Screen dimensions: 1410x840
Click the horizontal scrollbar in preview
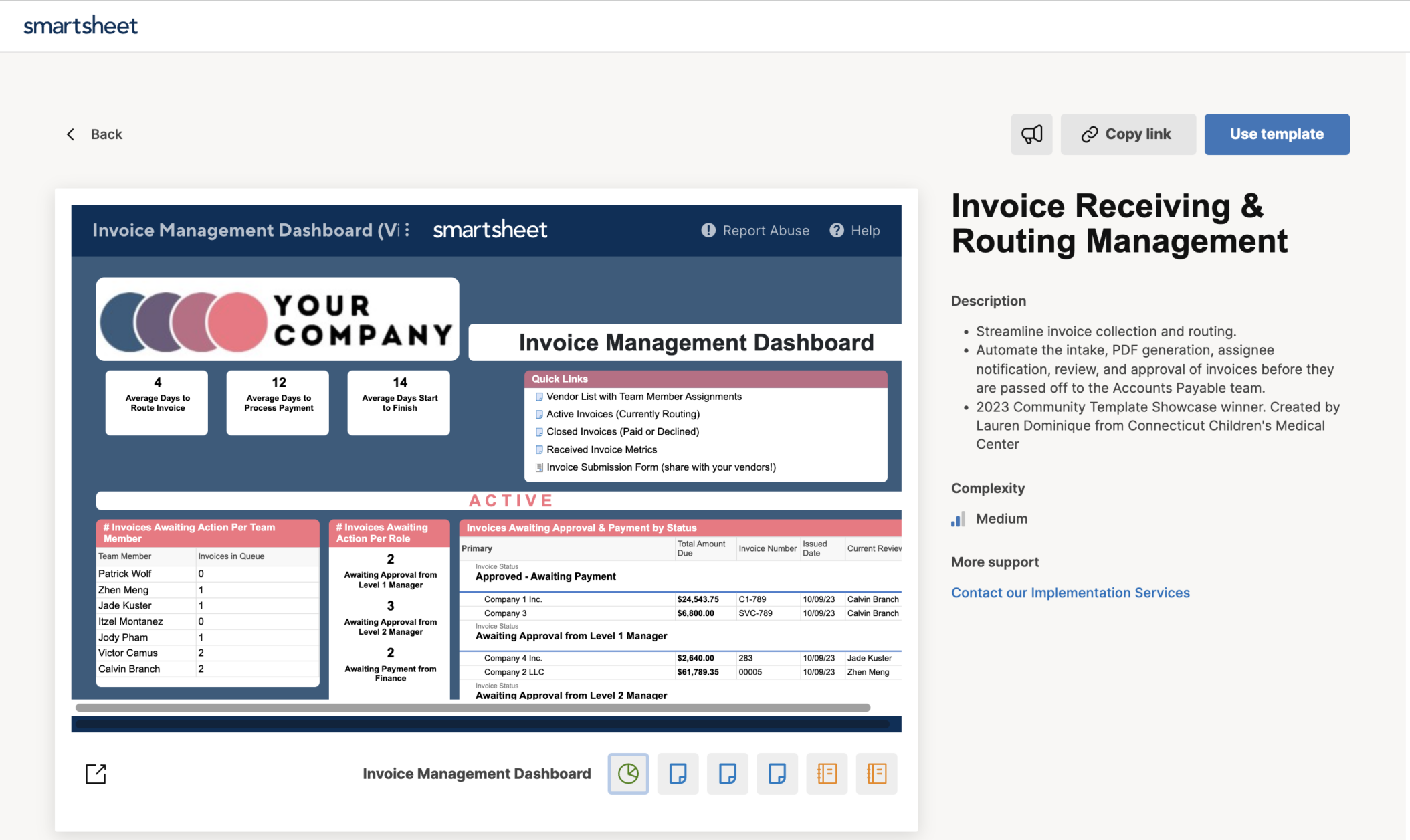472,708
